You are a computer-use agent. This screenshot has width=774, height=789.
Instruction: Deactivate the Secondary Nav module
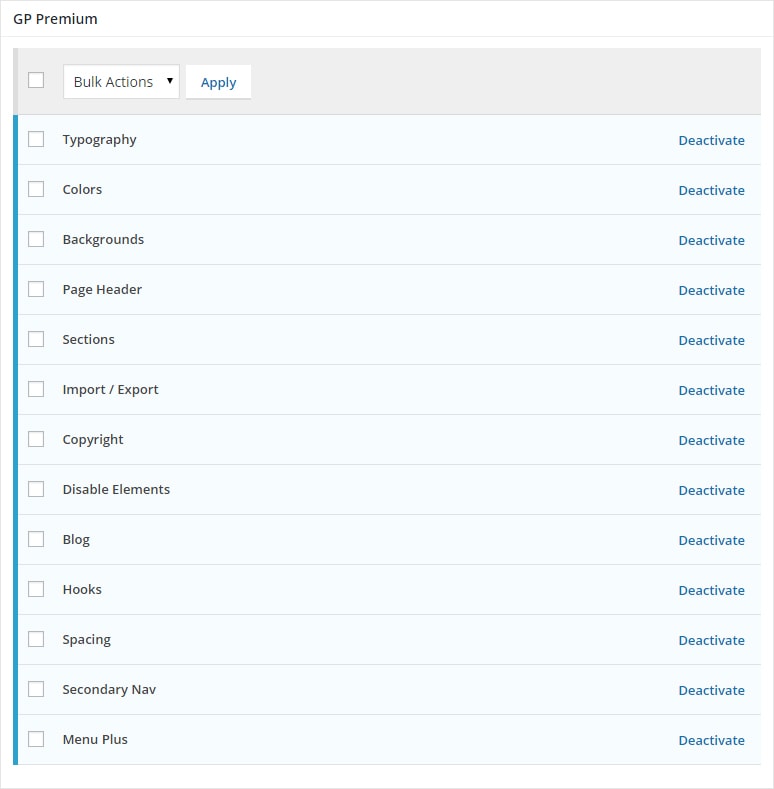712,690
